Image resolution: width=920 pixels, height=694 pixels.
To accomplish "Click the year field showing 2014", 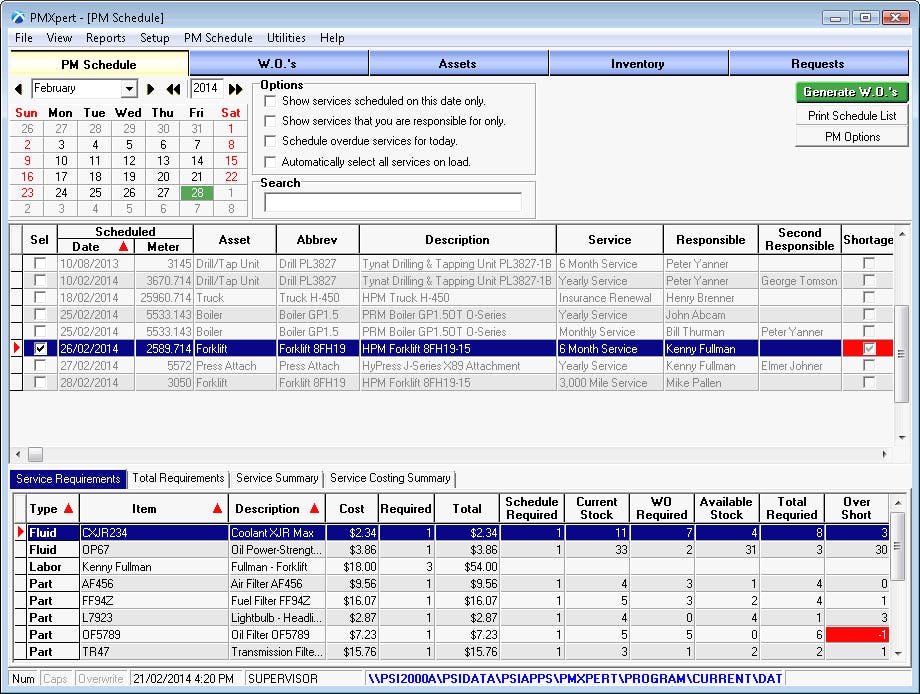I will tap(206, 89).
